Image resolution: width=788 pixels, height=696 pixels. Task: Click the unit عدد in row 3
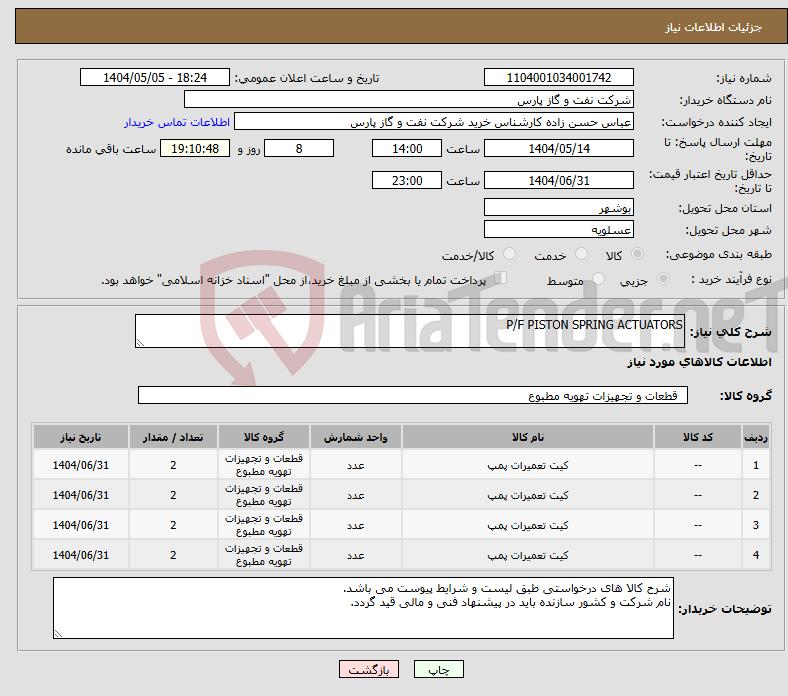356,525
